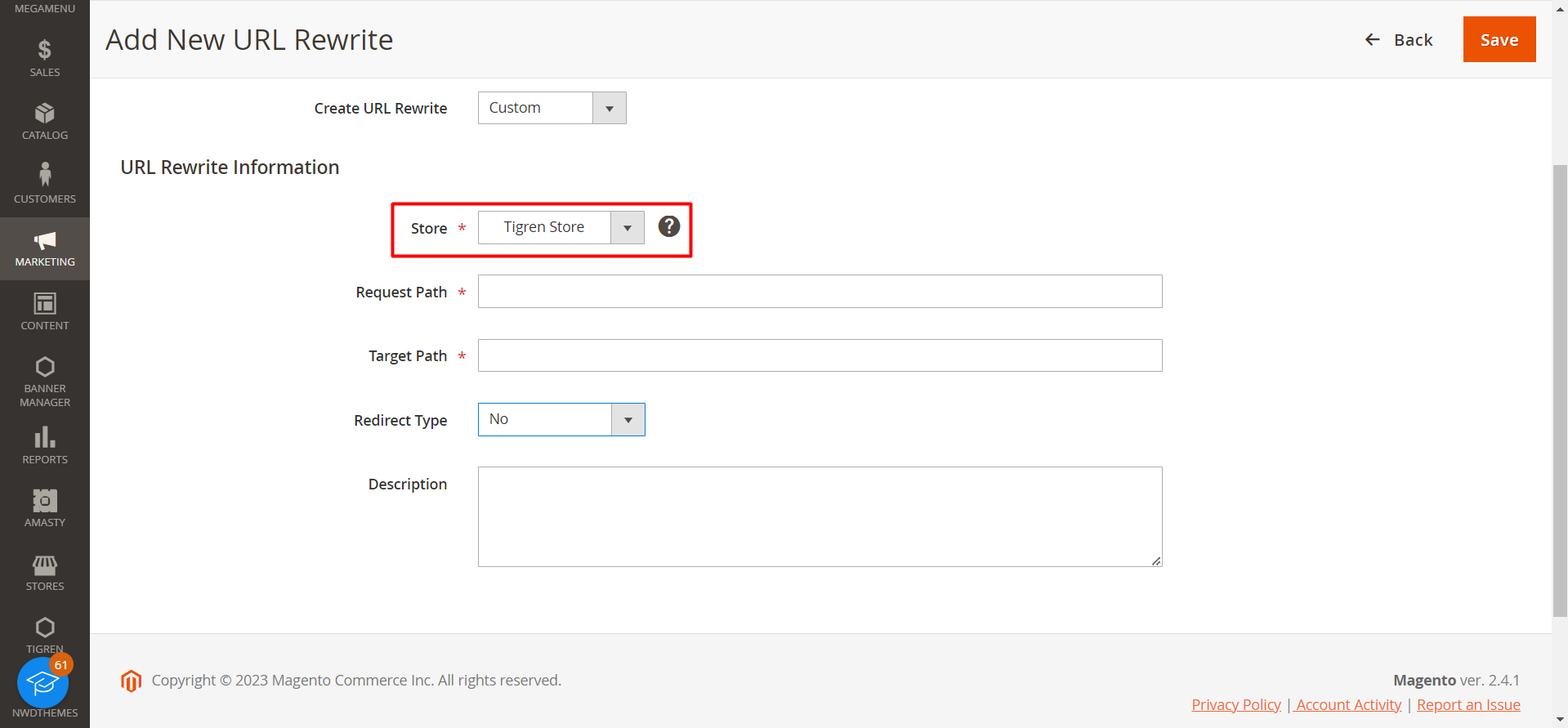Open the Stores storefront icon
This screenshot has height=728, width=1568.
coord(45,565)
